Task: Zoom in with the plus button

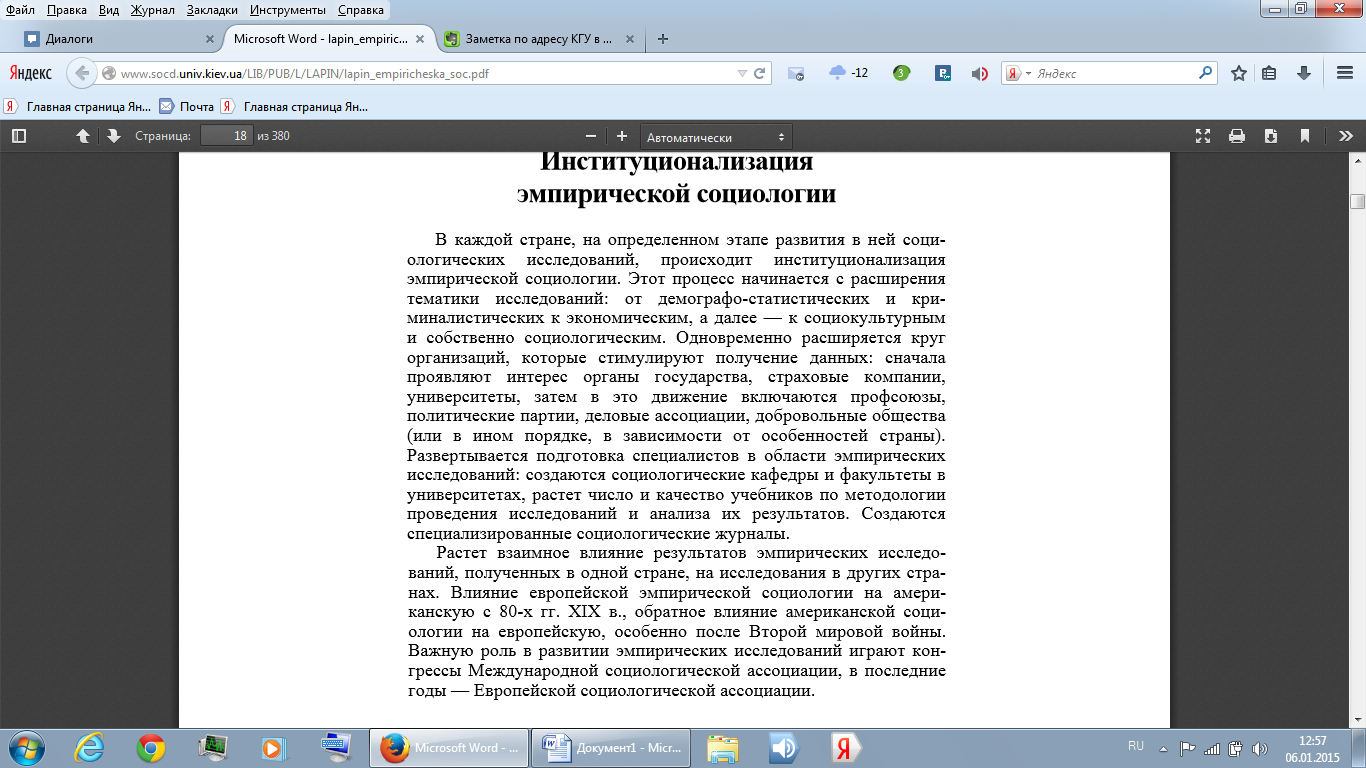Action: pyautogui.click(x=622, y=136)
